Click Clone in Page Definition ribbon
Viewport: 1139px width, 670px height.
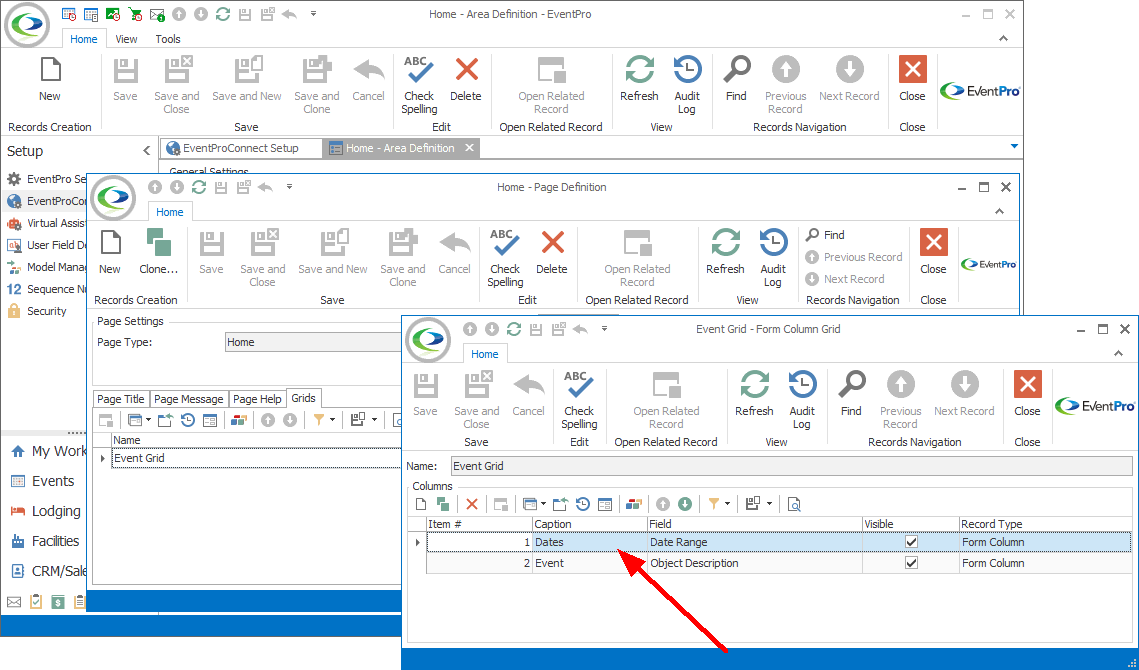[x=158, y=252]
